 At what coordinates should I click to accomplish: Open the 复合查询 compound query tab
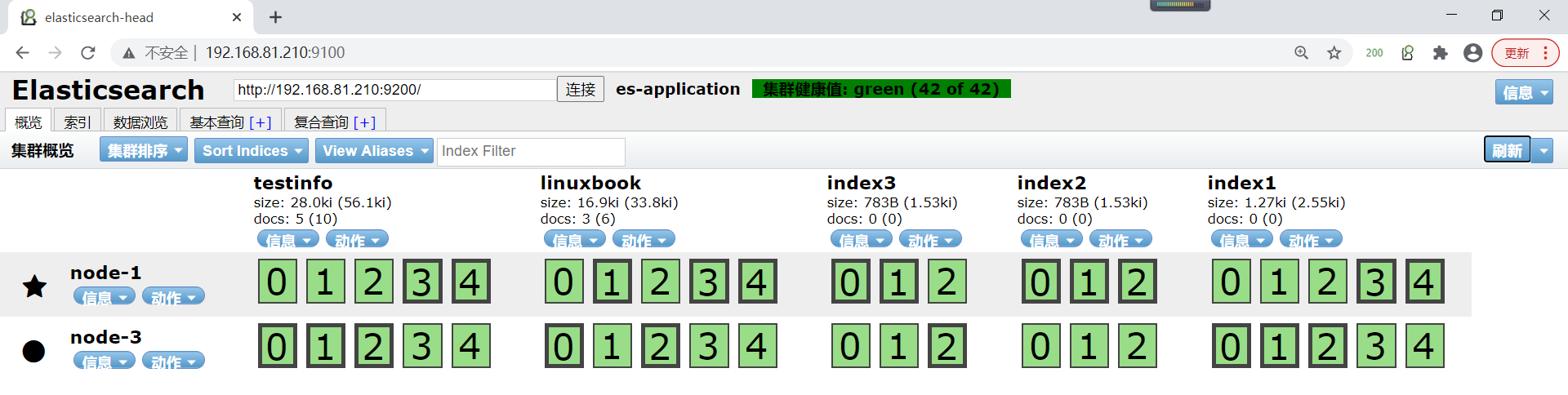point(335,121)
